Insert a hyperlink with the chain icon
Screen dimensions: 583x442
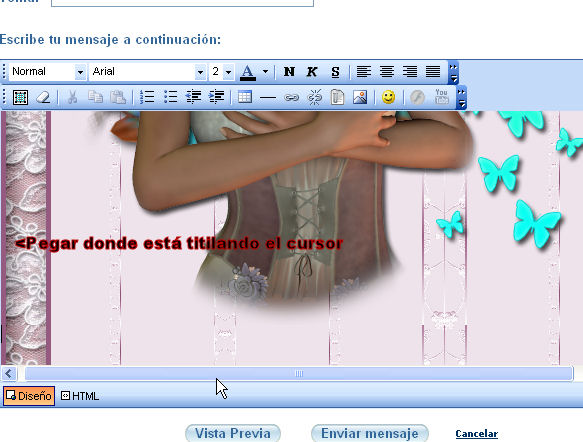291,97
